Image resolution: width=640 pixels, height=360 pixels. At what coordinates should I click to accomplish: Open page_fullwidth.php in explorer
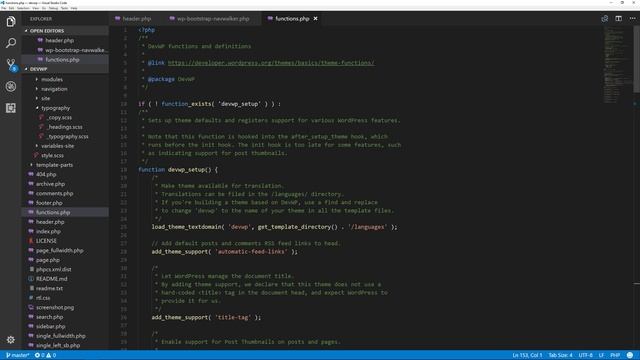pyautogui.click(x=60, y=250)
